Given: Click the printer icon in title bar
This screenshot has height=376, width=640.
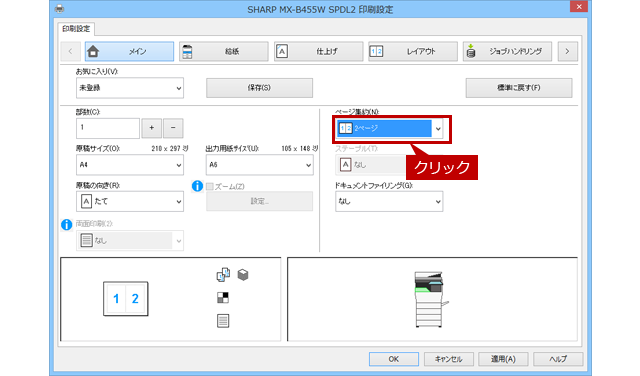Looking at the screenshot, I should (x=60, y=9).
